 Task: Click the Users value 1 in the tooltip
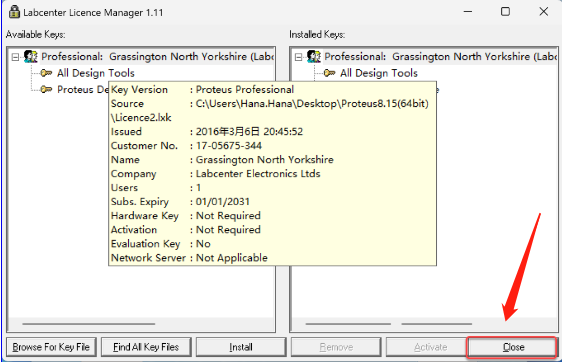pyautogui.click(x=199, y=187)
